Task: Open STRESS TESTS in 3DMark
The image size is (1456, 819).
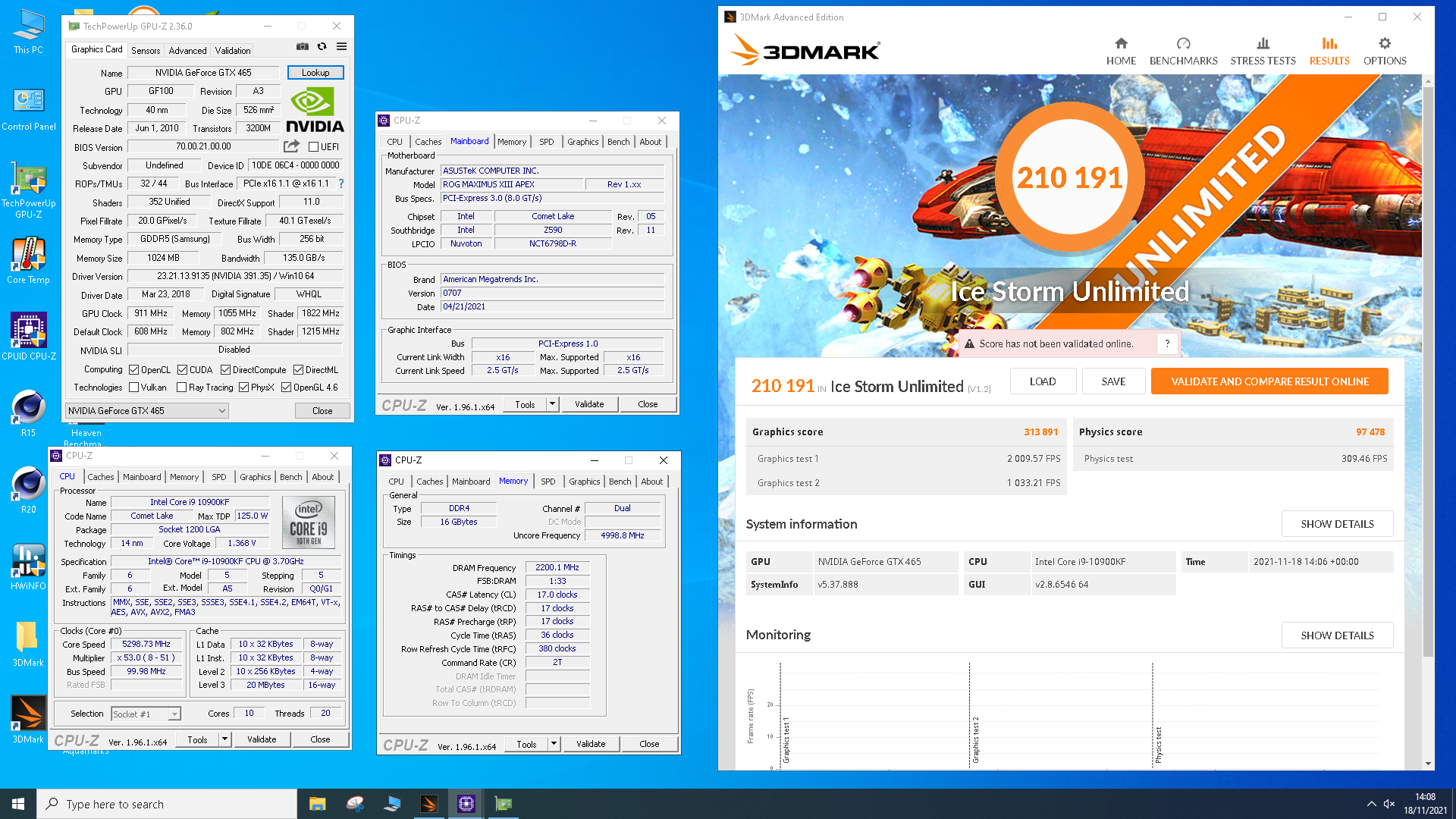Action: coord(1263,51)
